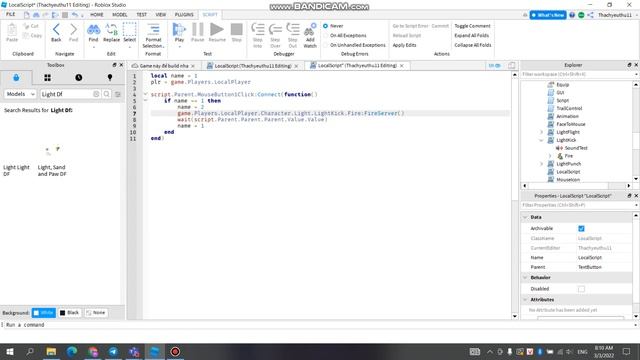640x360 pixels.
Task: Set Toolbox background to None
Action: (x=96, y=313)
